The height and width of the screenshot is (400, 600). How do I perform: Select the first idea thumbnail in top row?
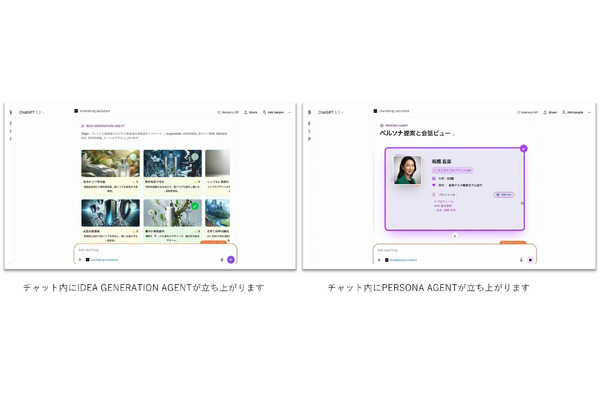[109, 163]
